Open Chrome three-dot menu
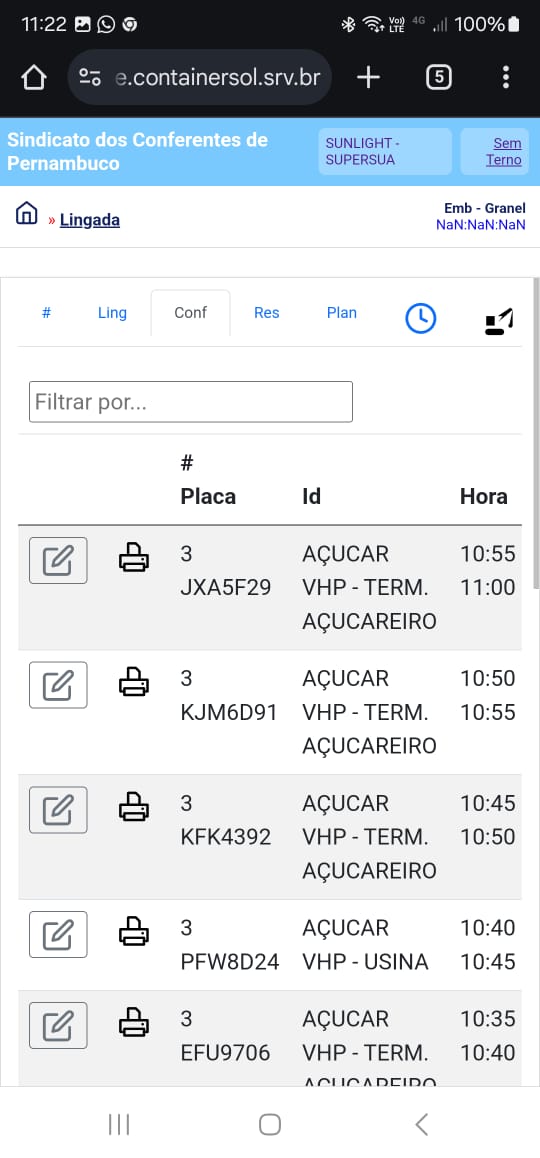This screenshot has width=540, height=1158. click(x=506, y=78)
